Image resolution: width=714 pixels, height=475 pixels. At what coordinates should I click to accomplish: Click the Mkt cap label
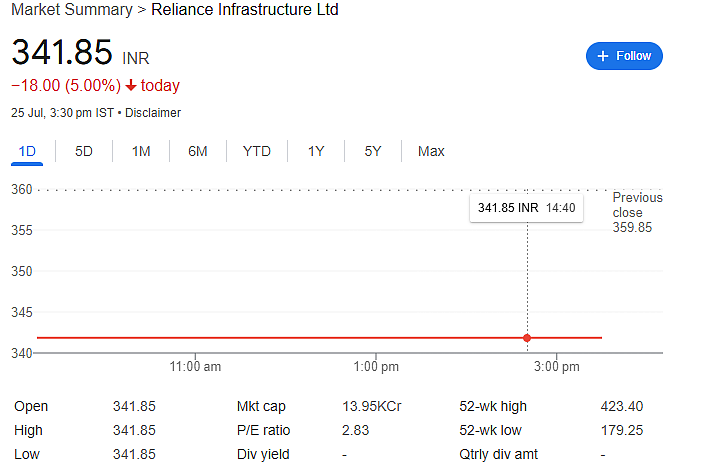point(261,406)
